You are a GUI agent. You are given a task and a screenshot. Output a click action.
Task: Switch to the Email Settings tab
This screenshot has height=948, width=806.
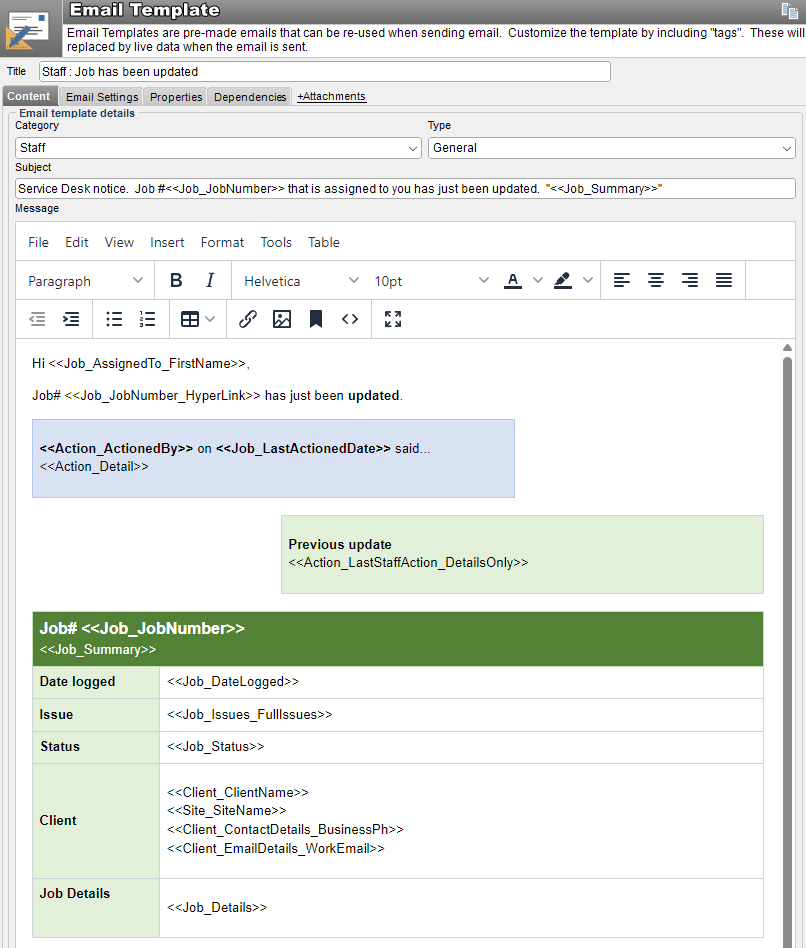coord(102,97)
